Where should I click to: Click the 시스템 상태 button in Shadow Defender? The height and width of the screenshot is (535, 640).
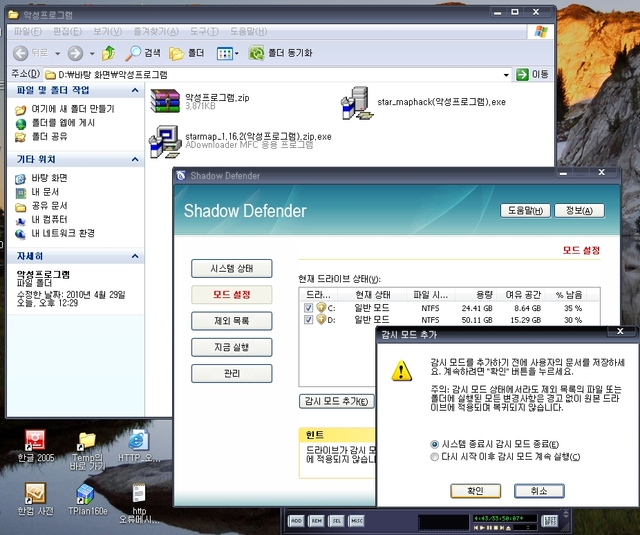pos(231,269)
